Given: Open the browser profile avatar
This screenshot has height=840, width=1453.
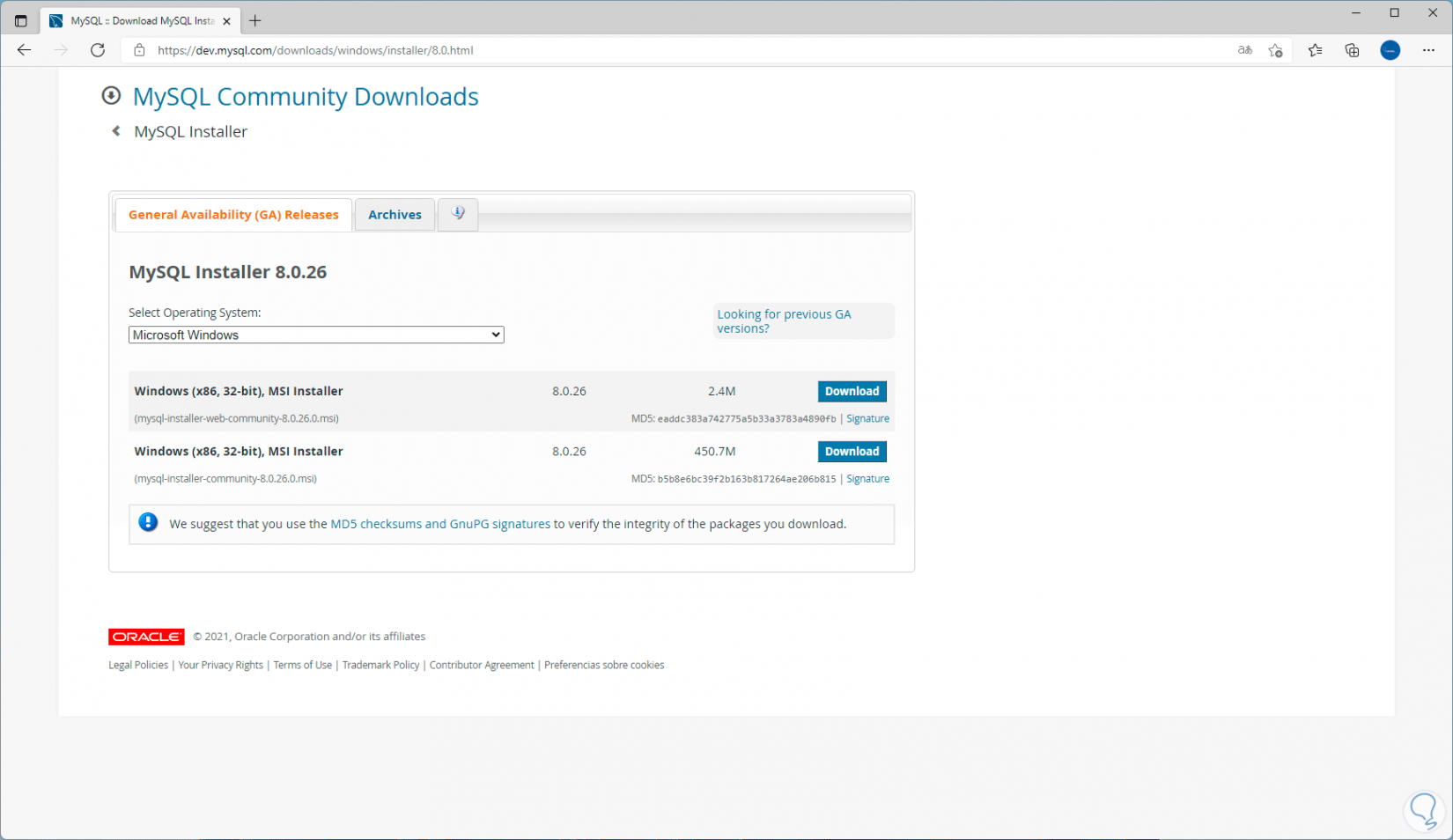Looking at the screenshot, I should coord(1390,50).
